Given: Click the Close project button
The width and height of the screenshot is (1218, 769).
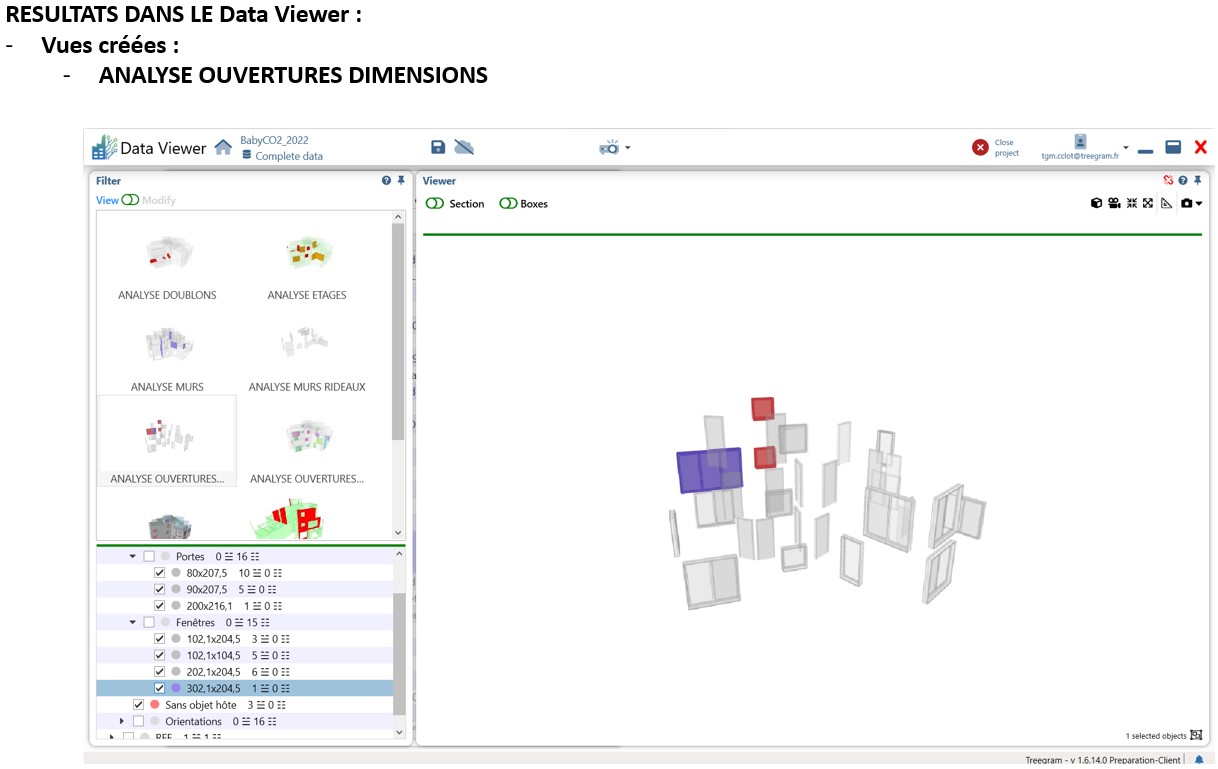Looking at the screenshot, I should 994,148.
